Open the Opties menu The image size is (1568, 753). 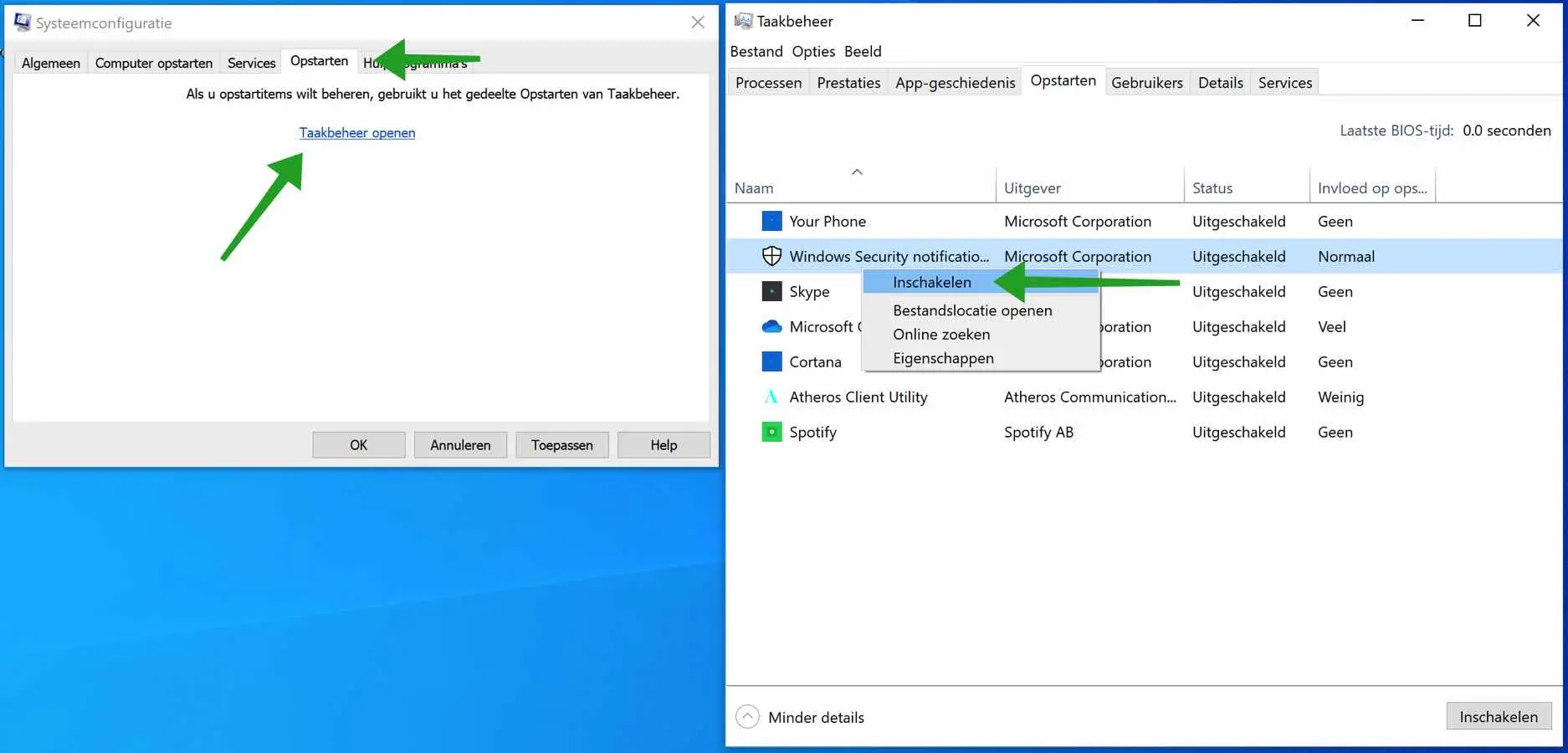(813, 51)
